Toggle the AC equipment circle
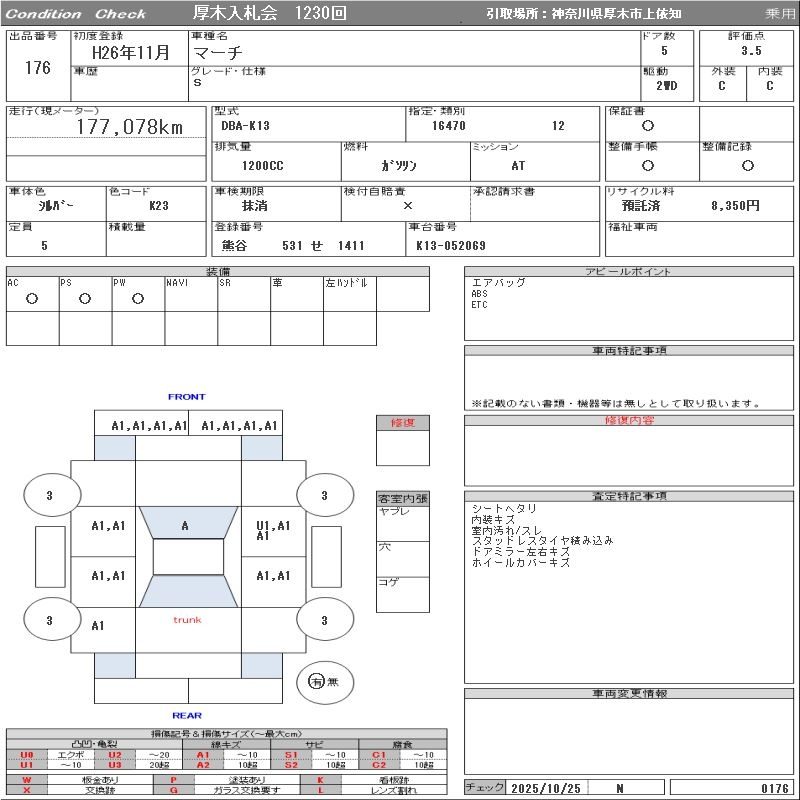 pyautogui.click(x=32, y=299)
